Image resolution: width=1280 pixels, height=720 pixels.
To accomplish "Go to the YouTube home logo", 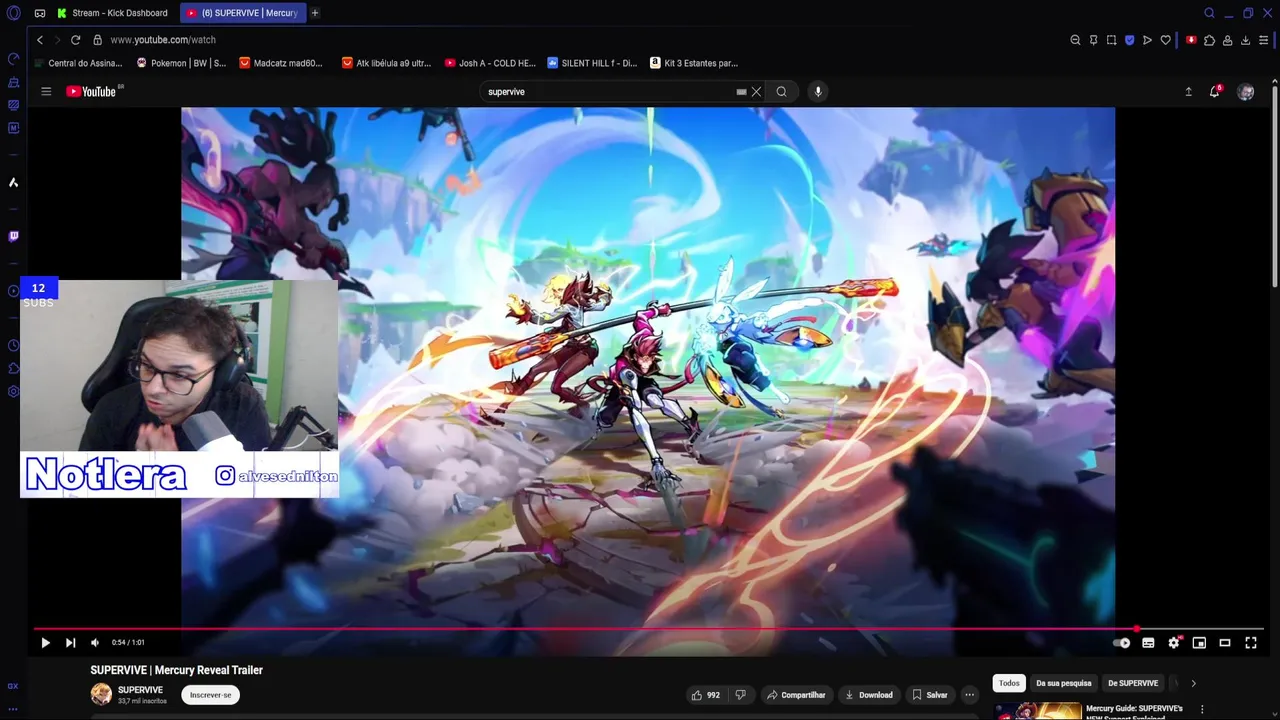I will [91, 91].
